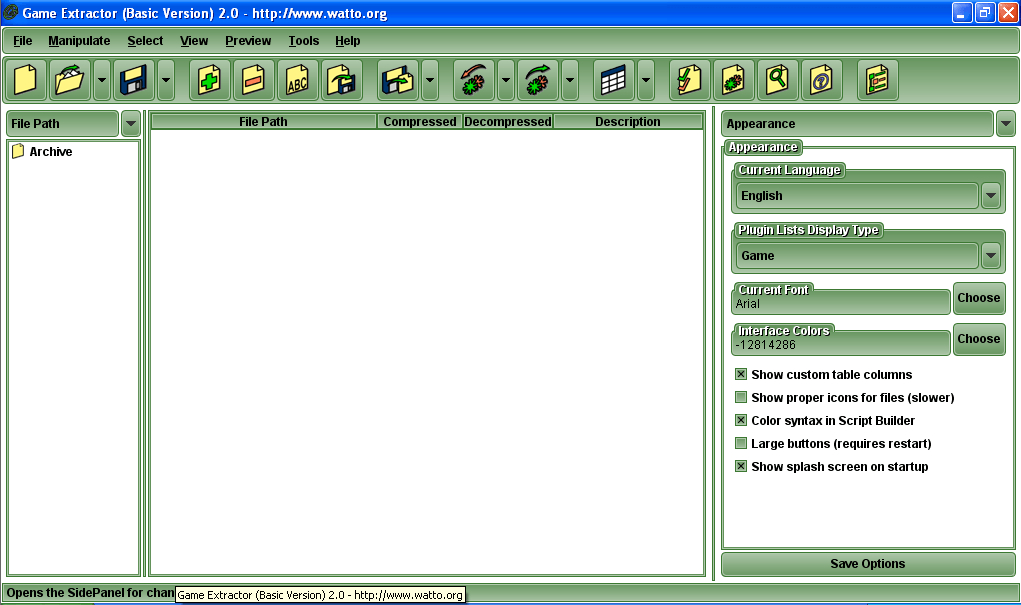Viewport: 1021px width, 605px height.
Task: Open the Tools menu
Action: 303,40
